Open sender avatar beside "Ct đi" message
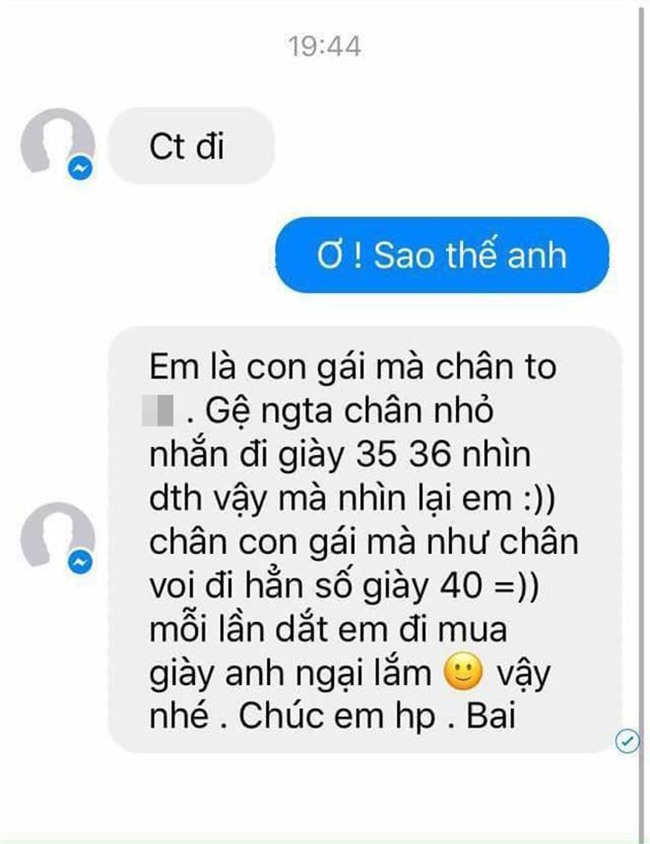The width and height of the screenshot is (650, 844). click(x=58, y=144)
